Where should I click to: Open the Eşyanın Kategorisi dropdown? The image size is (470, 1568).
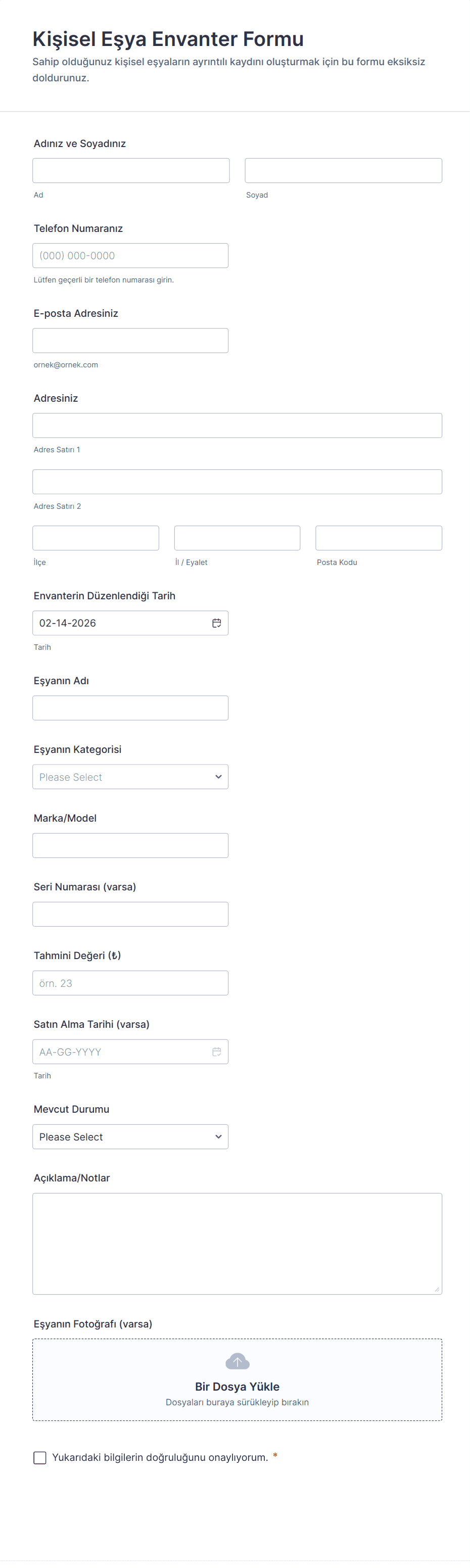130,777
